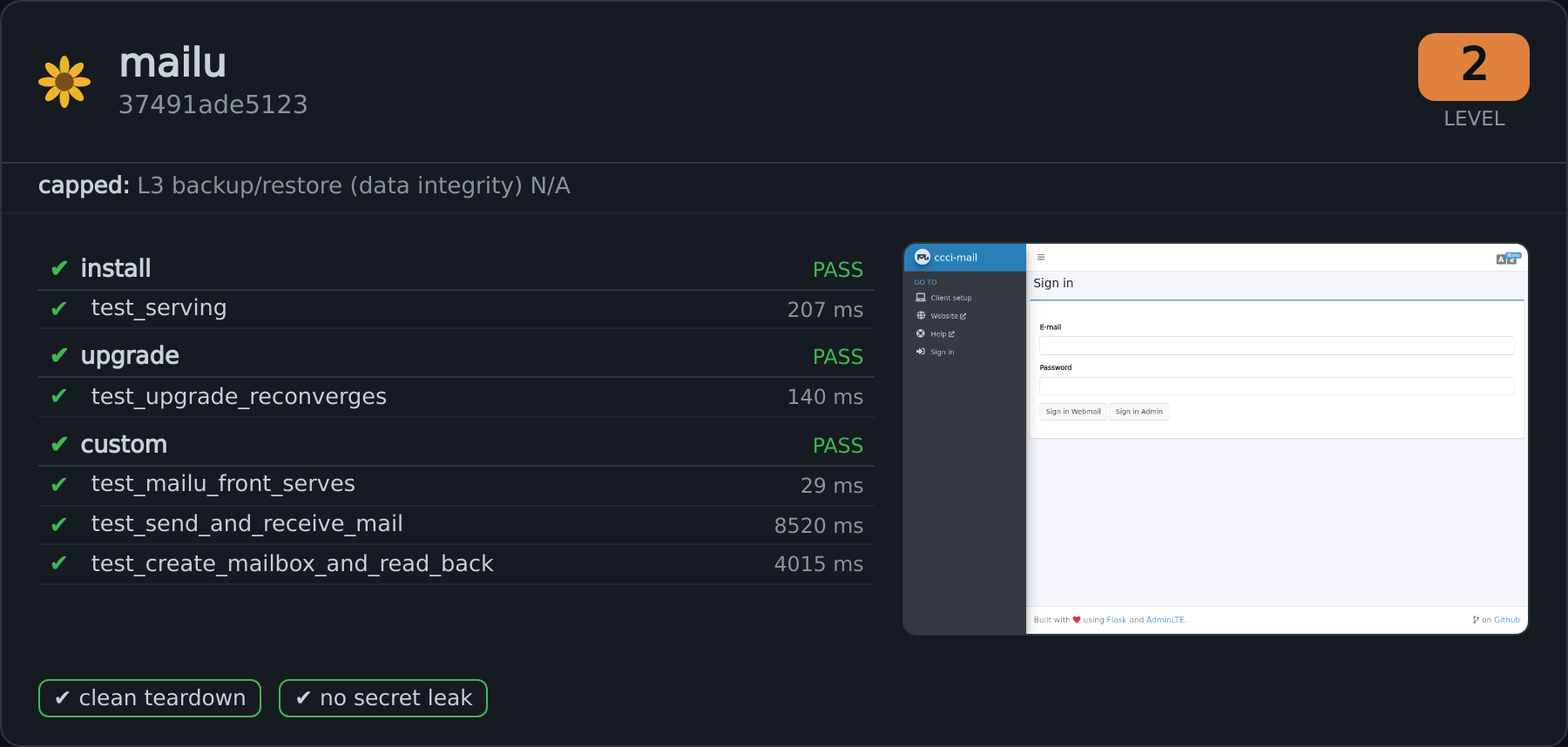Click the install section heading
Screen dimensions: 1568x747
click(116, 268)
